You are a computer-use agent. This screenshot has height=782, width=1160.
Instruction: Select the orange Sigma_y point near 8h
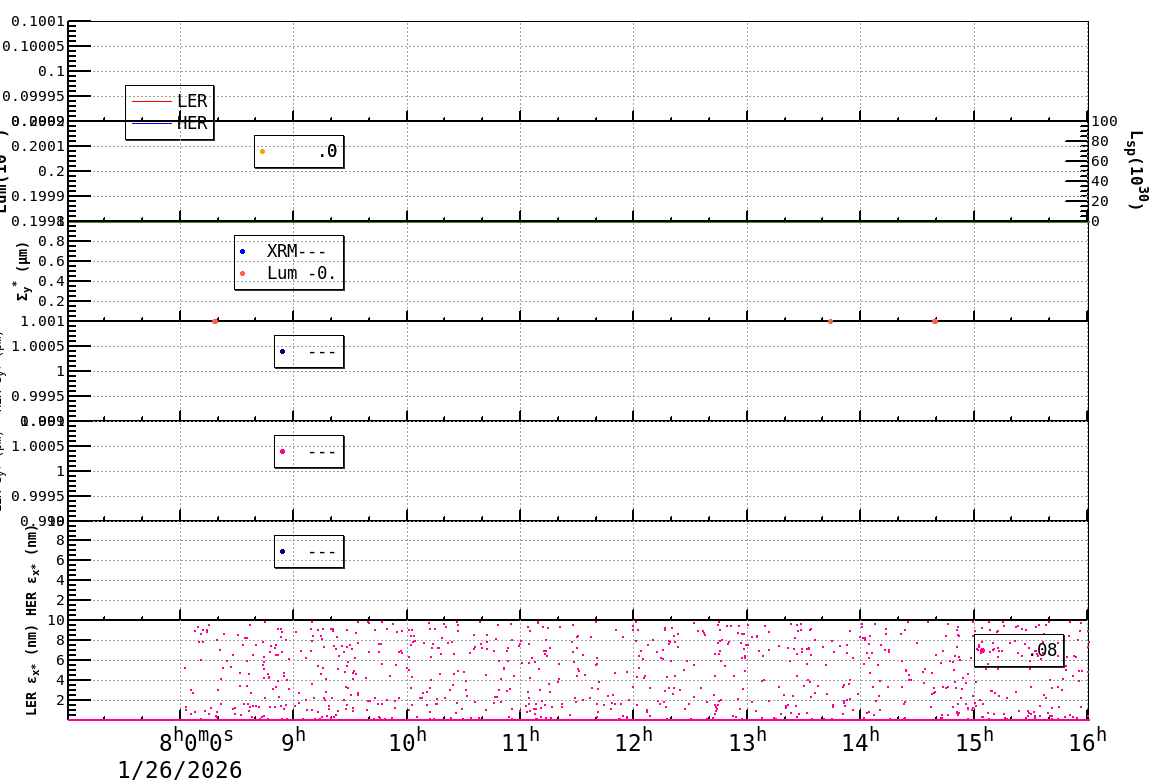point(215,320)
